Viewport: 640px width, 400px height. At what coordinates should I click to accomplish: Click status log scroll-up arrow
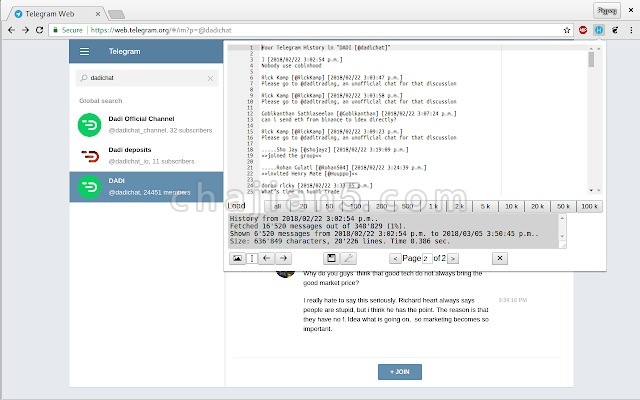pos(562,218)
